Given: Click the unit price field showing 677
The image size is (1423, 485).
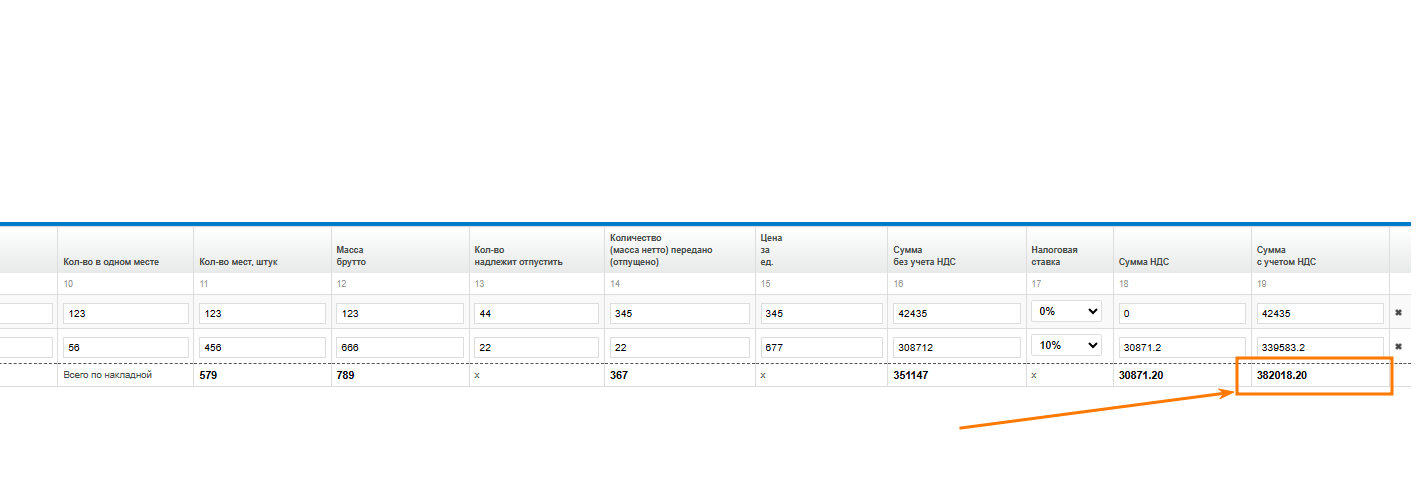Looking at the screenshot, I should coord(821,346).
